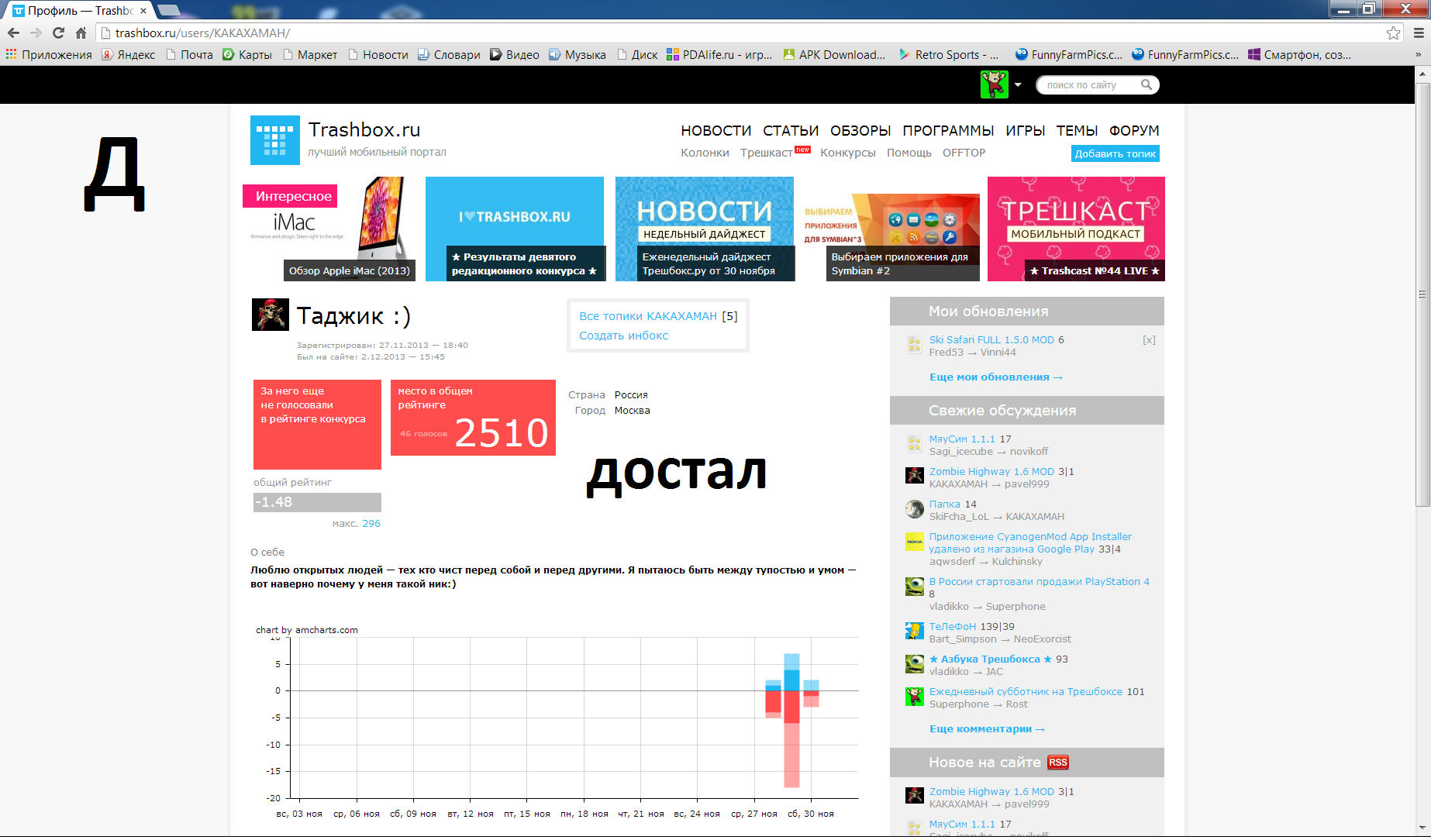1431x840 pixels.
Task: Open the Колонки submenu link
Action: (x=705, y=153)
